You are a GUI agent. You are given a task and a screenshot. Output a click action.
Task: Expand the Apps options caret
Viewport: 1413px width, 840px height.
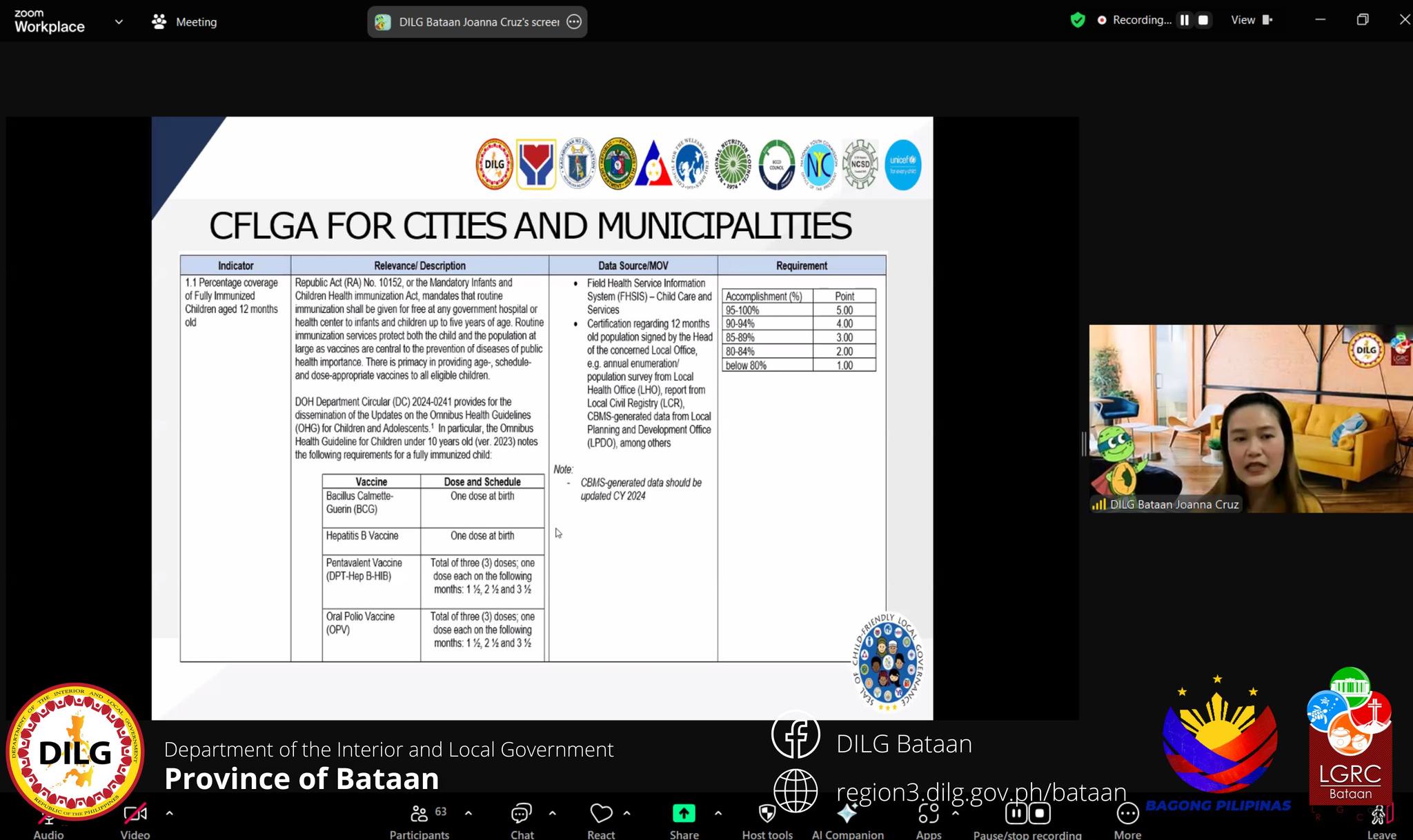tap(956, 813)
